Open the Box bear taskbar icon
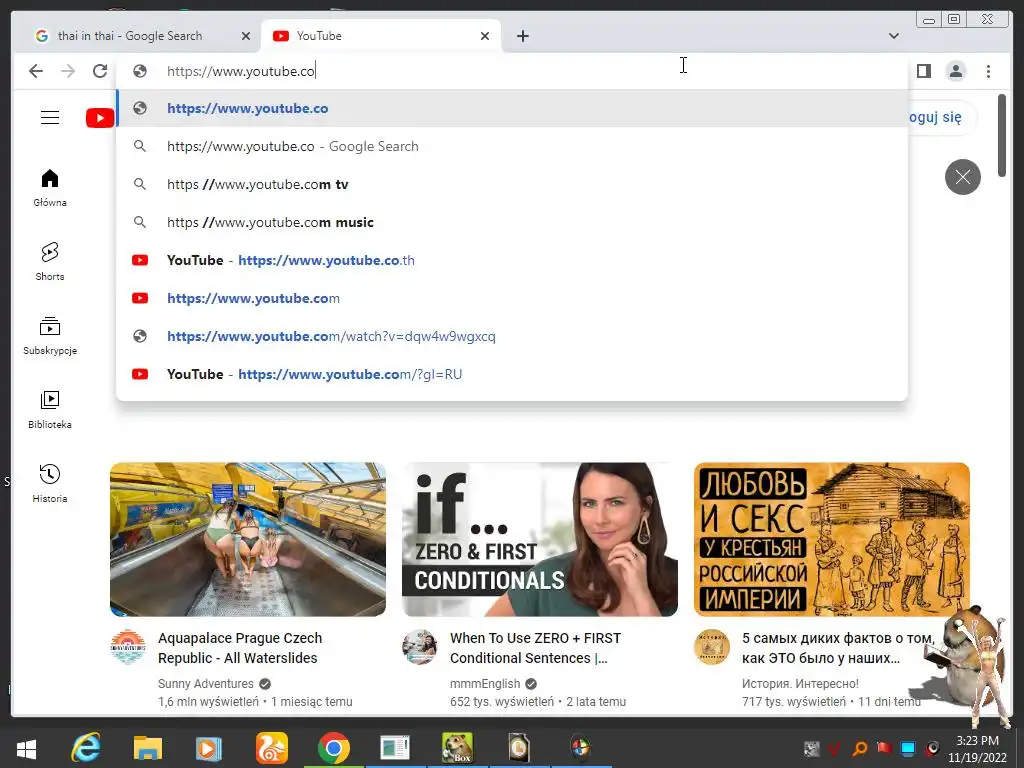The width and height of the screenshot is (1024, 768). [x=457, y=748]
